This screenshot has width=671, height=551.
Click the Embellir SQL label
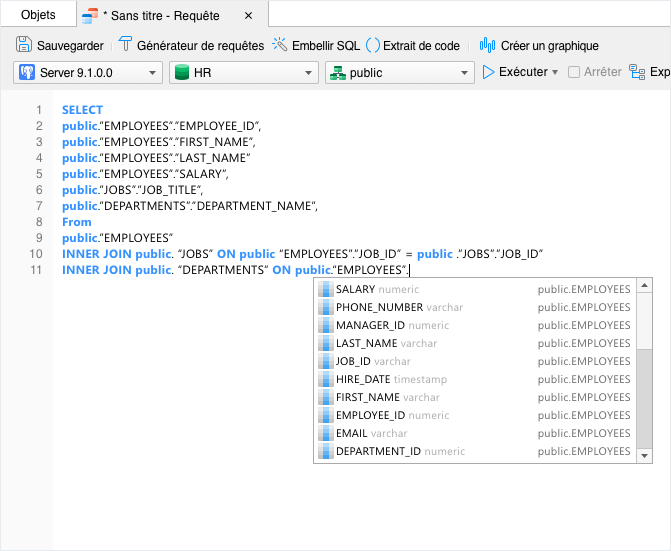(x=326, y=46)
